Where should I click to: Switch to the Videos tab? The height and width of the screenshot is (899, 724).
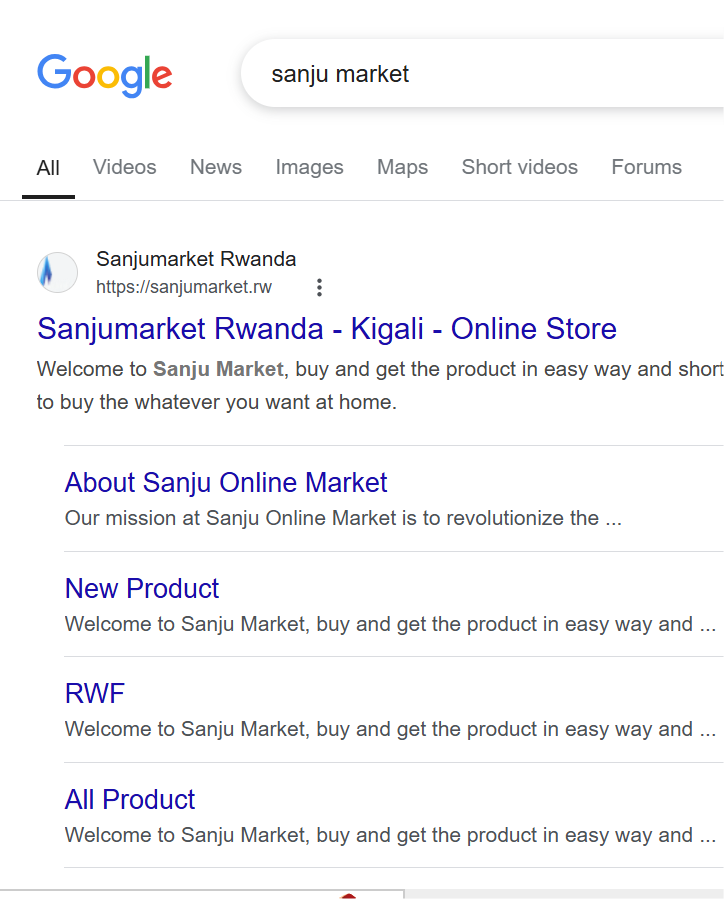point(124,167)
